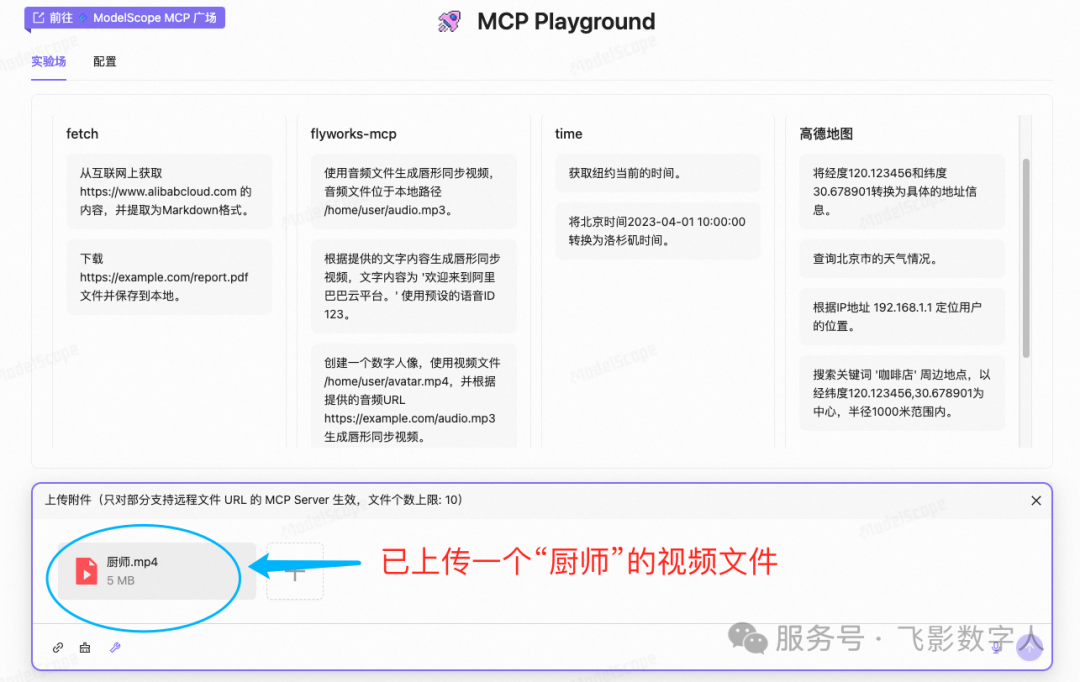Click the red video file icon of 厨师.mp4
Screen dimensions: 1080x682
[86, 571]
